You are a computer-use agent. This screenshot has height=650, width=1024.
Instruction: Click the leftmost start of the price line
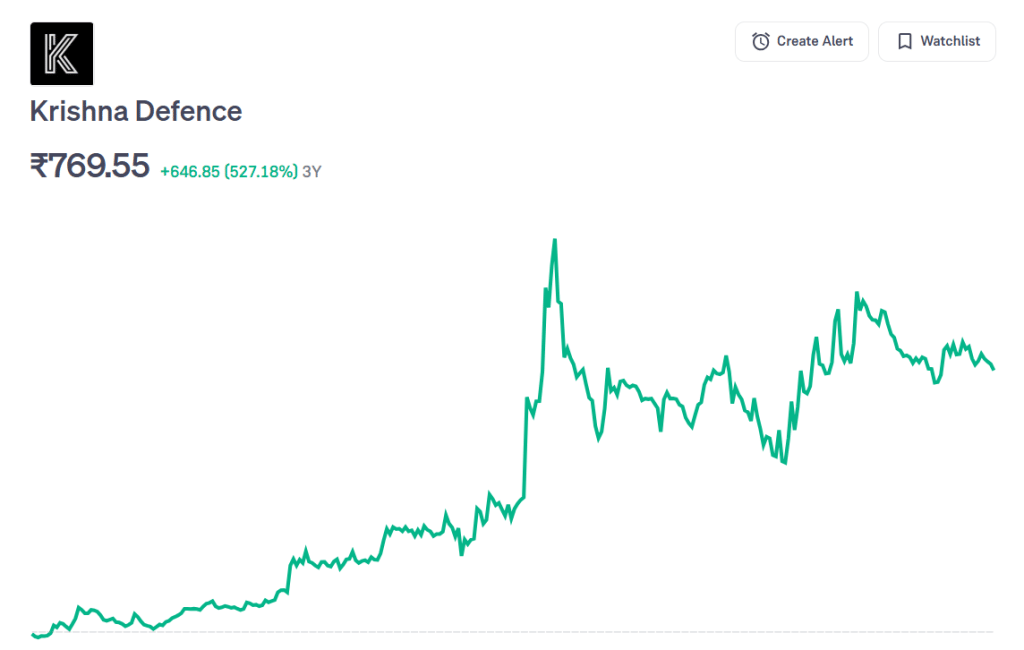tap(33, 633)
